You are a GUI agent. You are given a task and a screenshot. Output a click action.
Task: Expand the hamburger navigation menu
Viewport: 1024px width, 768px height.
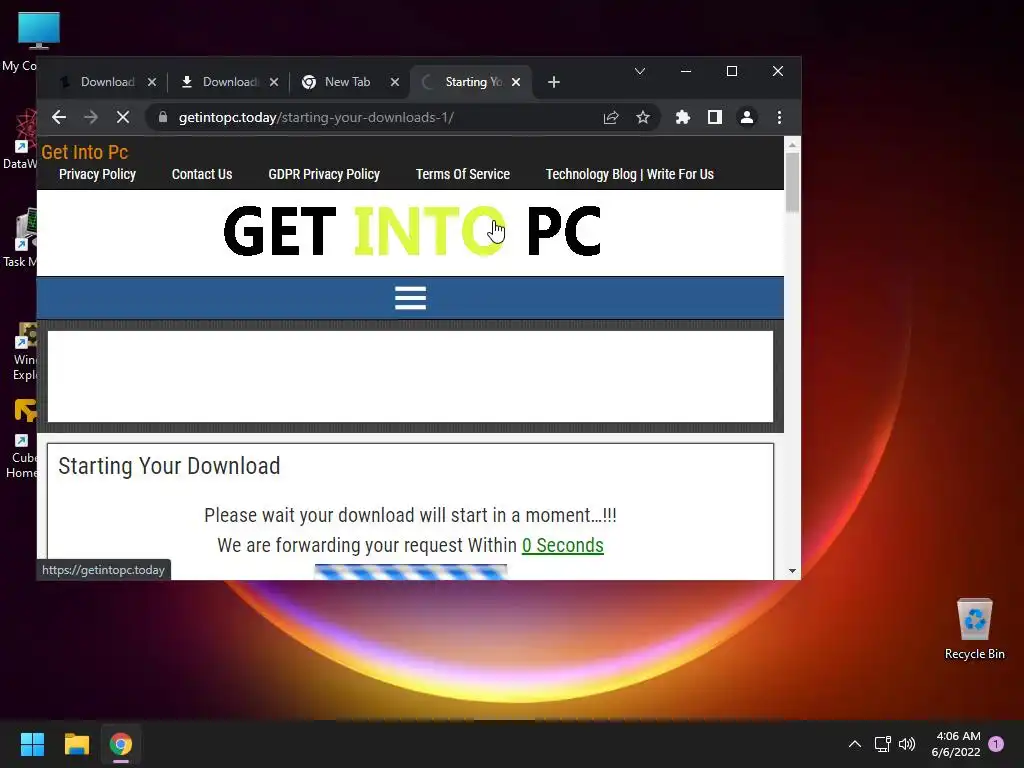click(410, 298)
